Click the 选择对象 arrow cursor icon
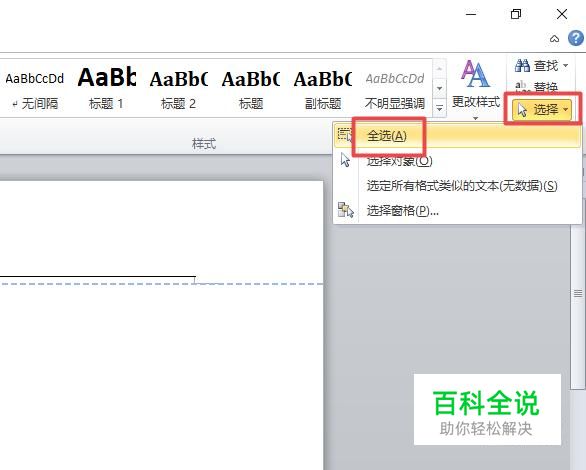The image size is (586, 470). click(x=345, y=160)
